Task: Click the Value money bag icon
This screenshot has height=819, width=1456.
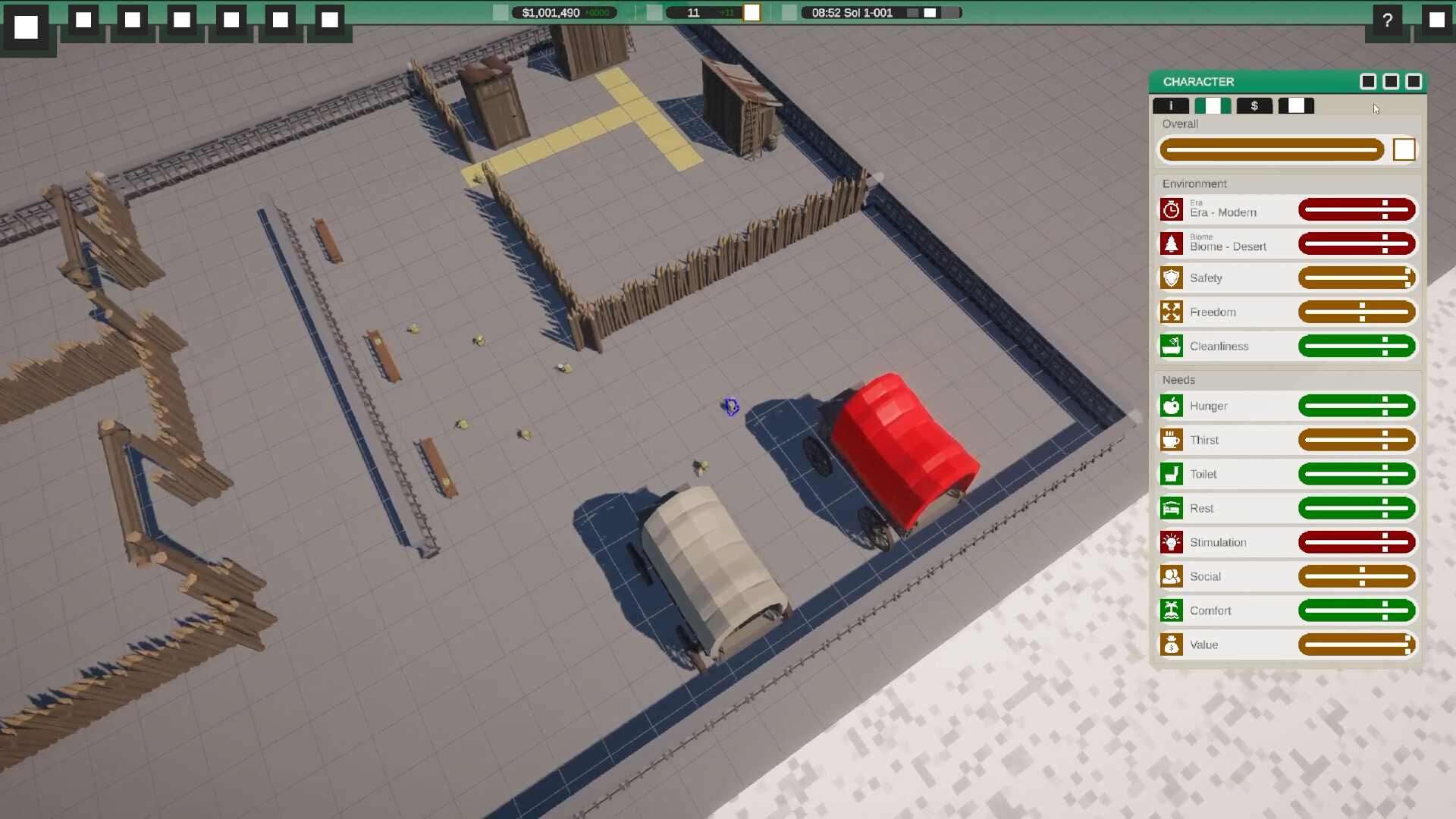Action: coord(1172,645)
